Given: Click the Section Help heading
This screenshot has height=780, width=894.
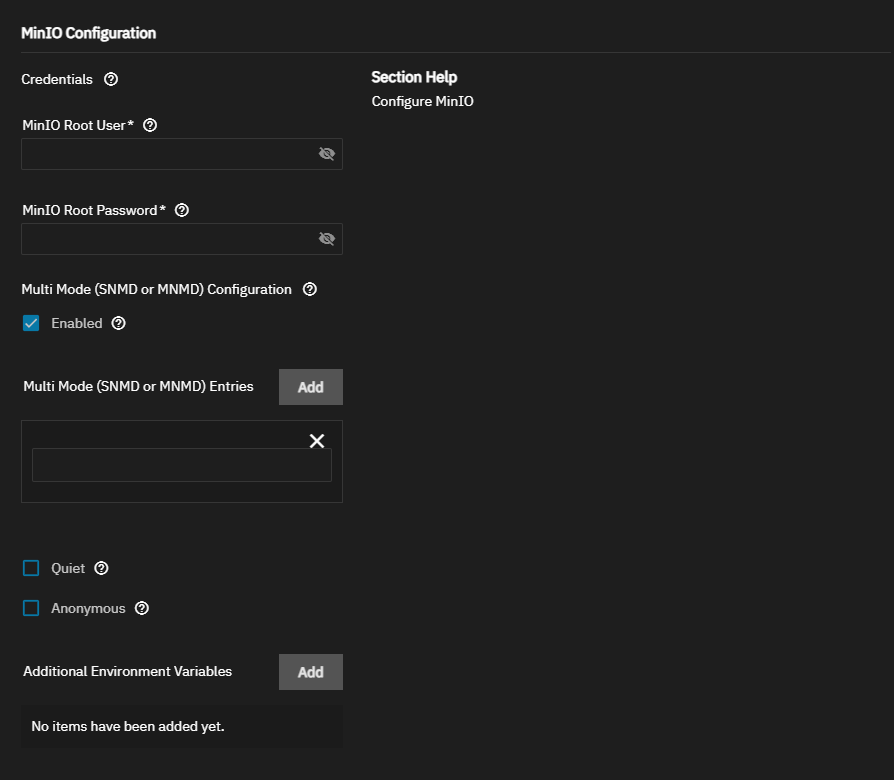Looking at the screenshot, I should pyautogui.click(x=415, y=77).
